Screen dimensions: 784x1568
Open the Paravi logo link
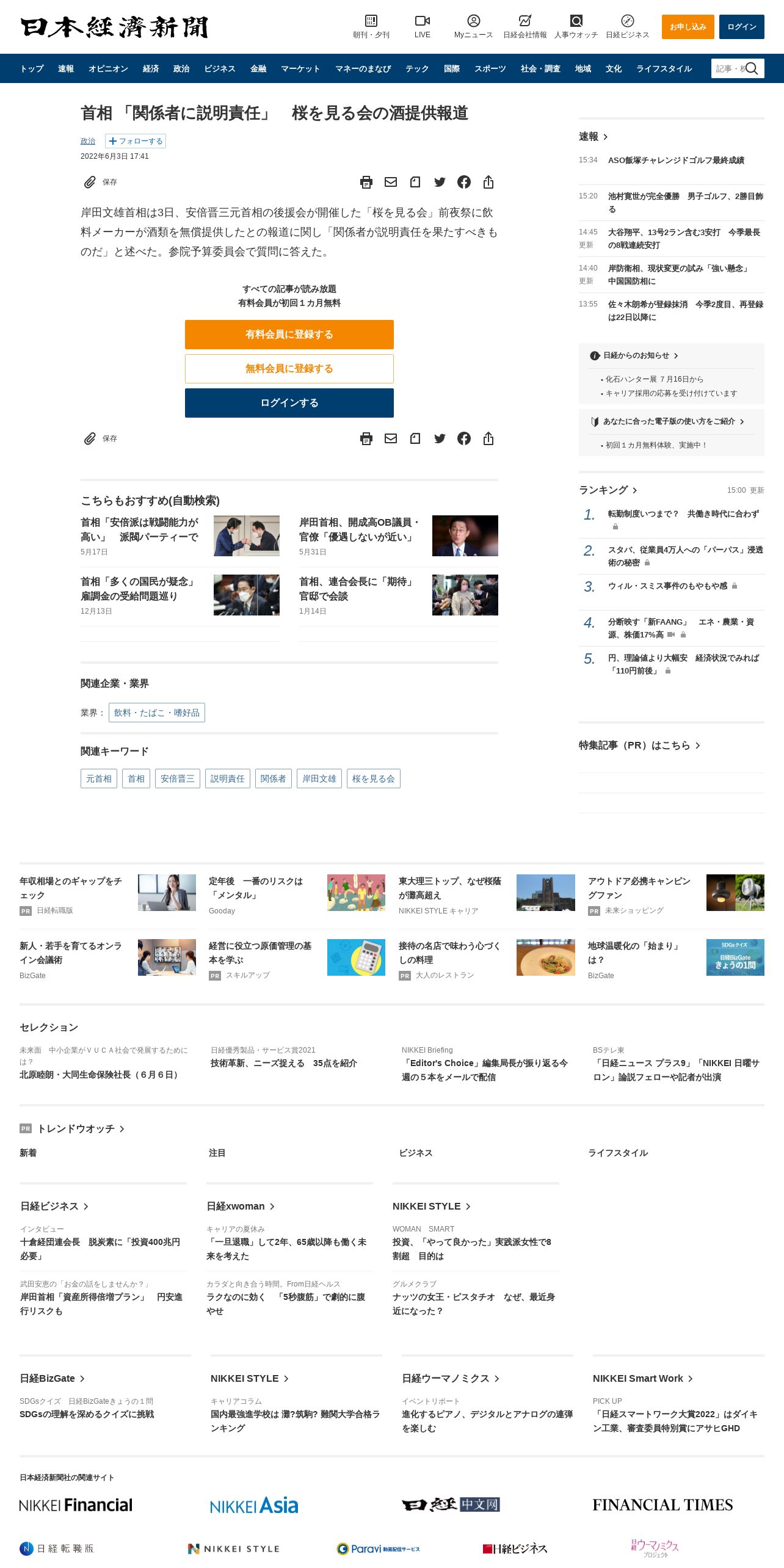[378, 1548]
